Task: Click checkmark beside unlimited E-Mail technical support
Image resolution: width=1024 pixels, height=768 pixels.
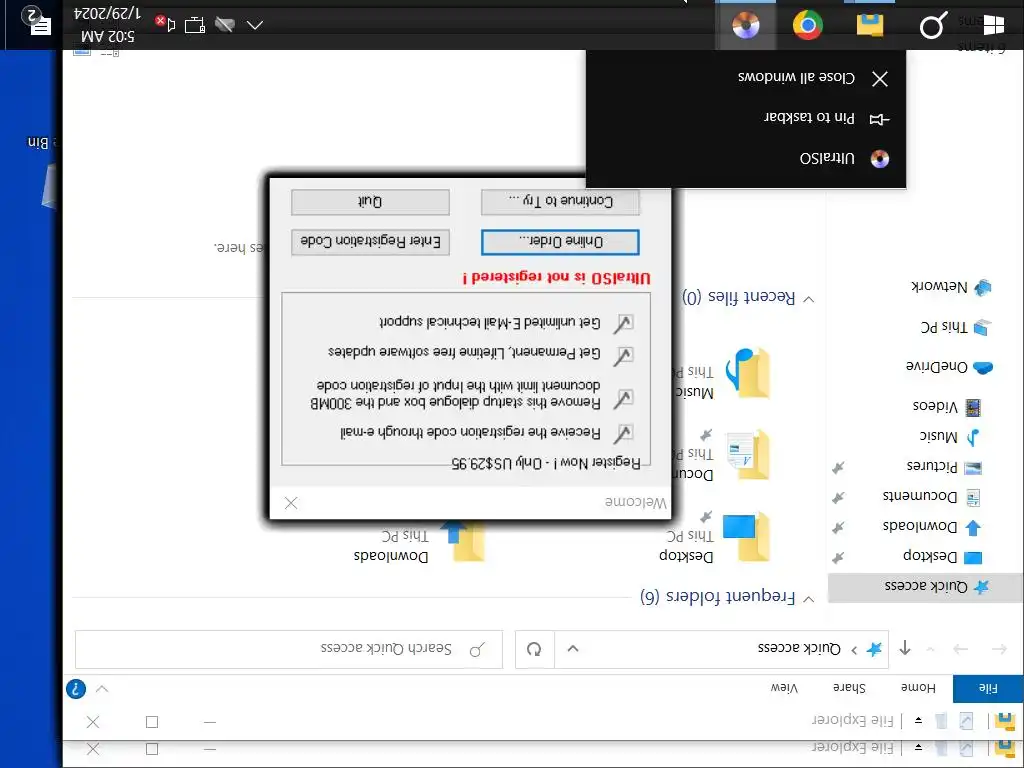Action: (x=624, y=323)
